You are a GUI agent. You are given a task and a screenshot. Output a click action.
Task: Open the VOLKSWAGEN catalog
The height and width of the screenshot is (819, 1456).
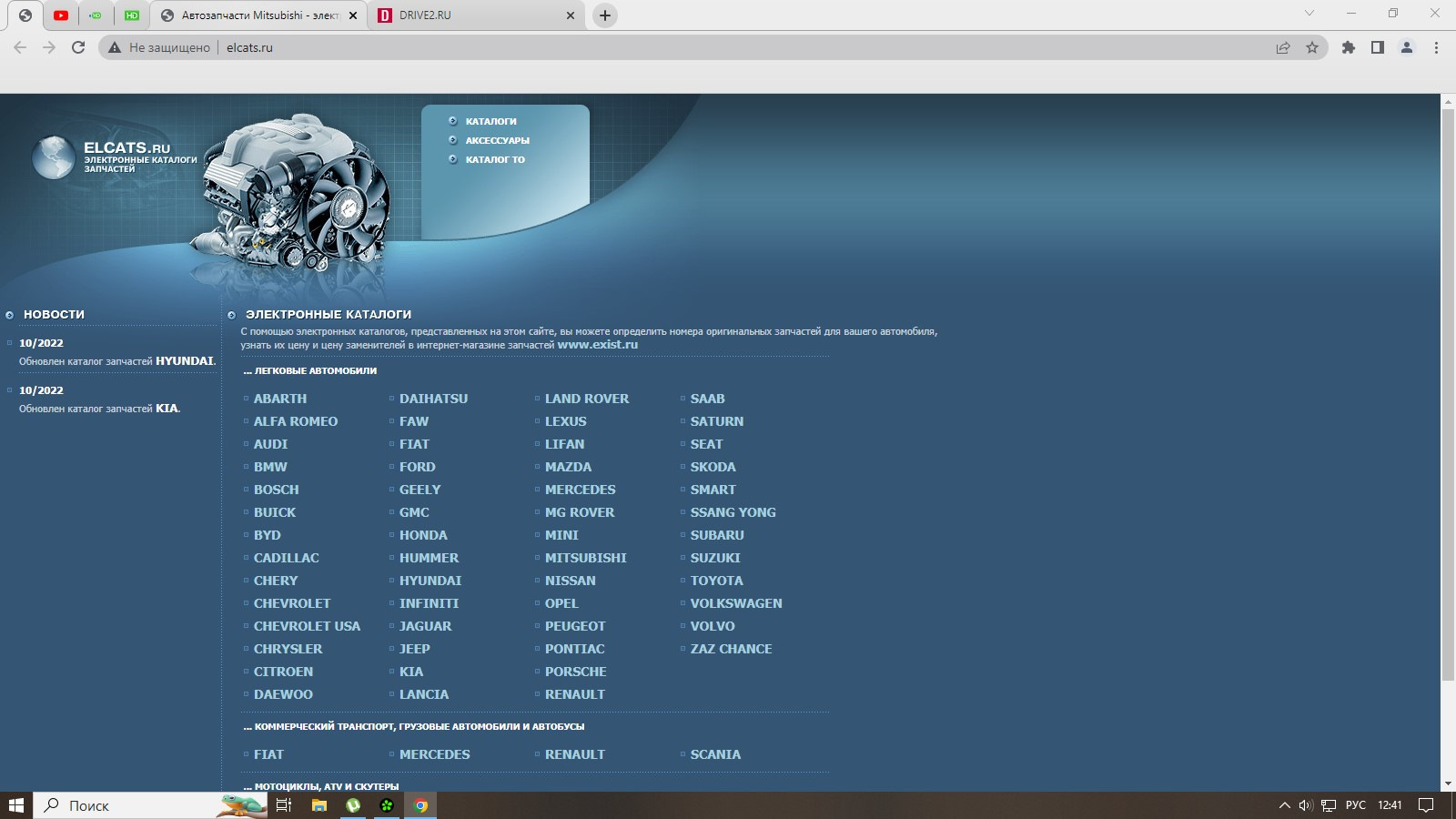pos(736,603)
